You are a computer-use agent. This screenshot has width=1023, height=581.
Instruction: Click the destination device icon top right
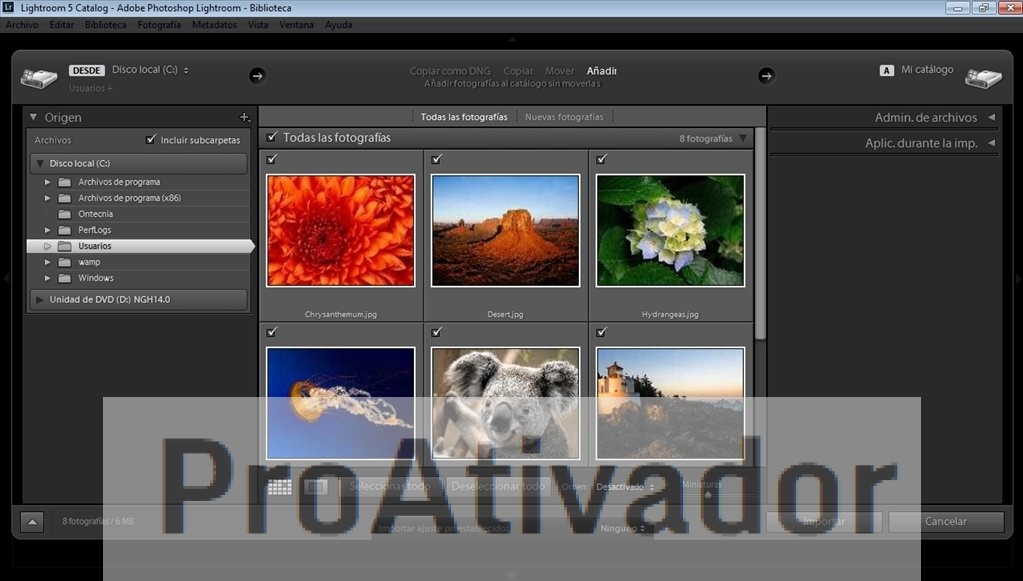point(983,77)
